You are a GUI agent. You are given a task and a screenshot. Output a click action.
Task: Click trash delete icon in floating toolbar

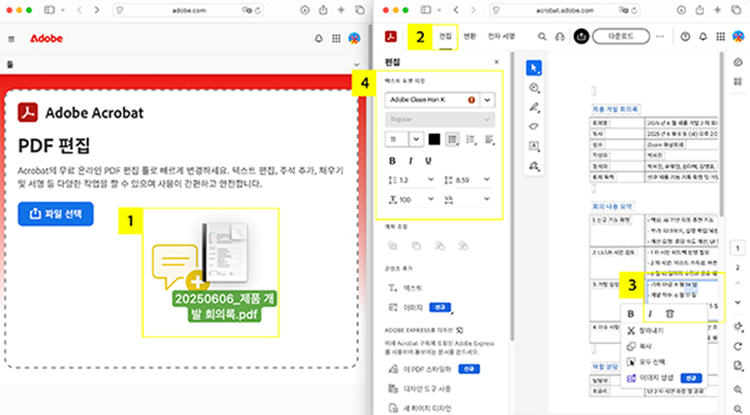[x=670, y=314]
